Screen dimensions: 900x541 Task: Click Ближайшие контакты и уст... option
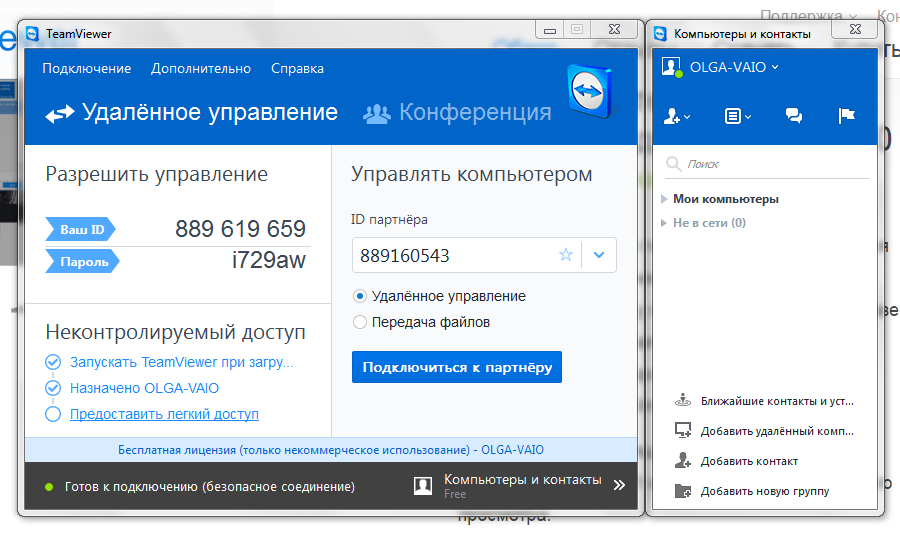click(777, 401)
